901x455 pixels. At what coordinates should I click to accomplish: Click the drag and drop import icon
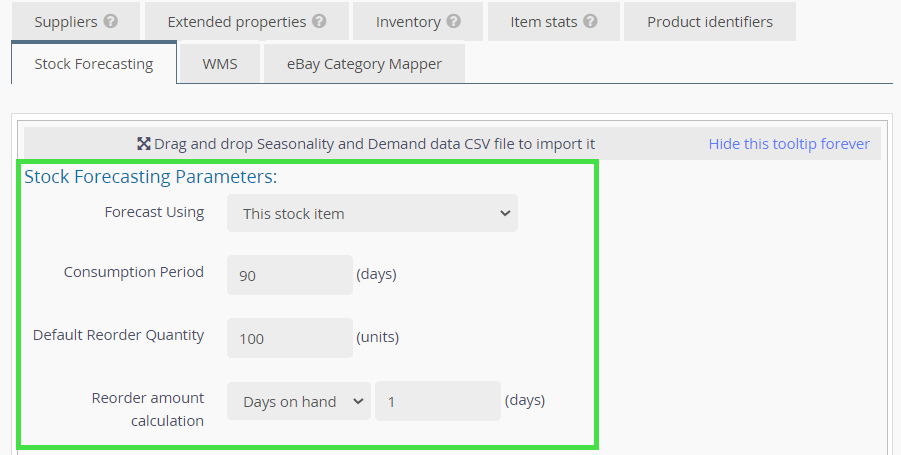(x=143, y=144)
